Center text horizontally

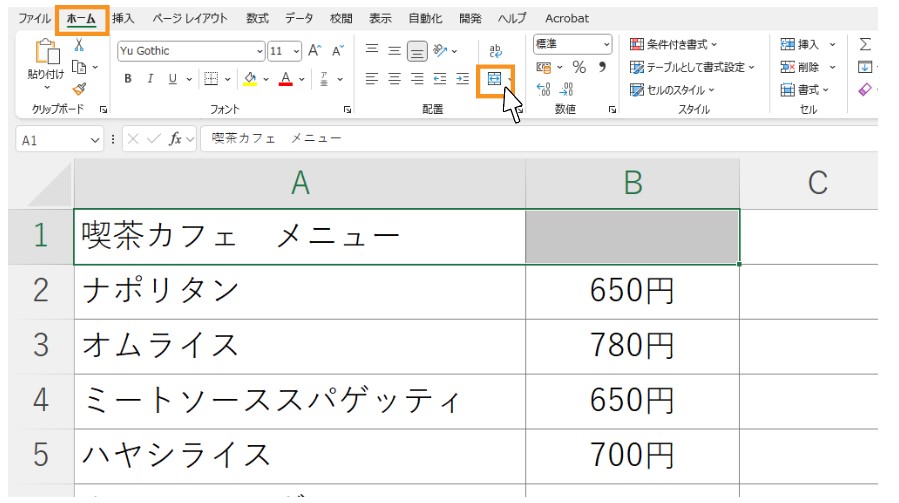(x=394, y=79)
